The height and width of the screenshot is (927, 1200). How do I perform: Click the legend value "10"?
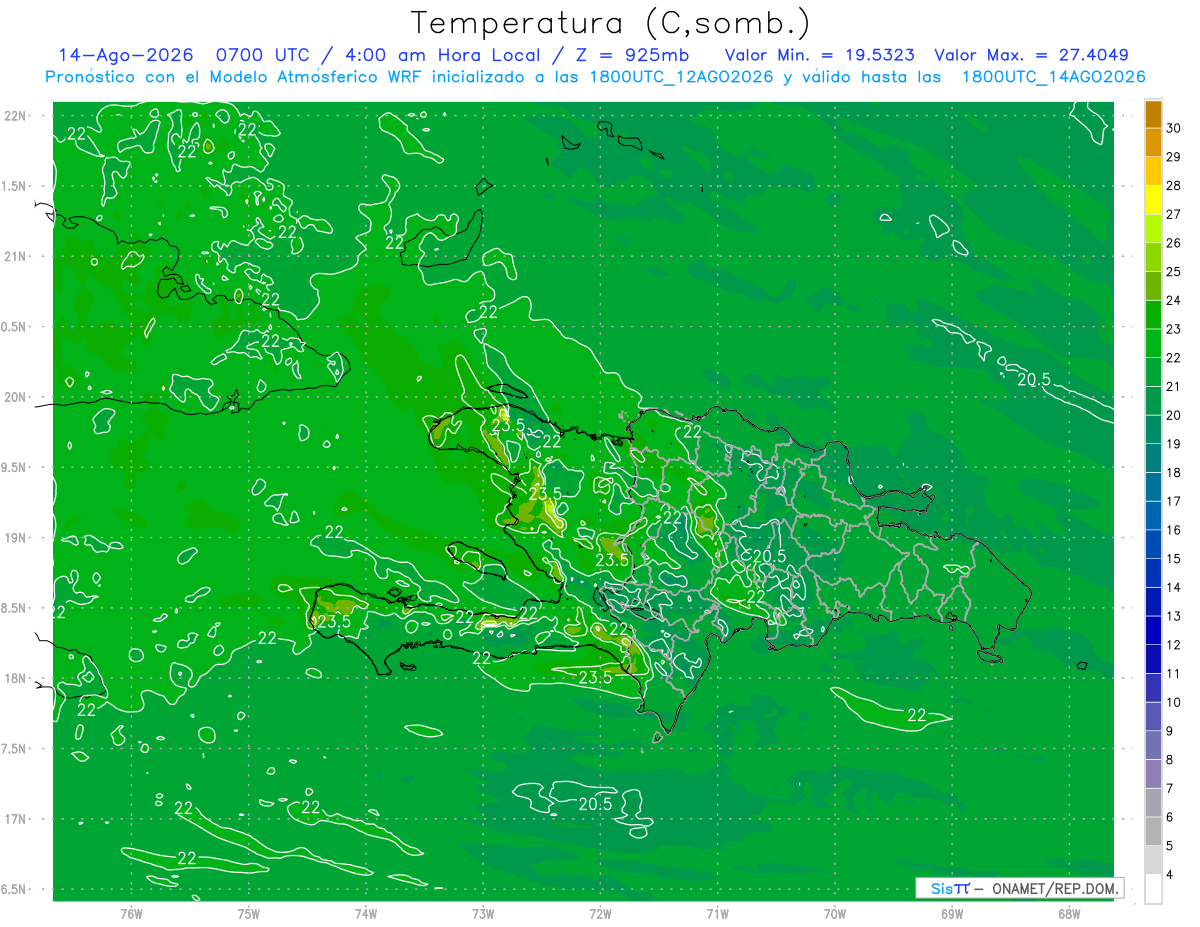tap(1175, 702)
